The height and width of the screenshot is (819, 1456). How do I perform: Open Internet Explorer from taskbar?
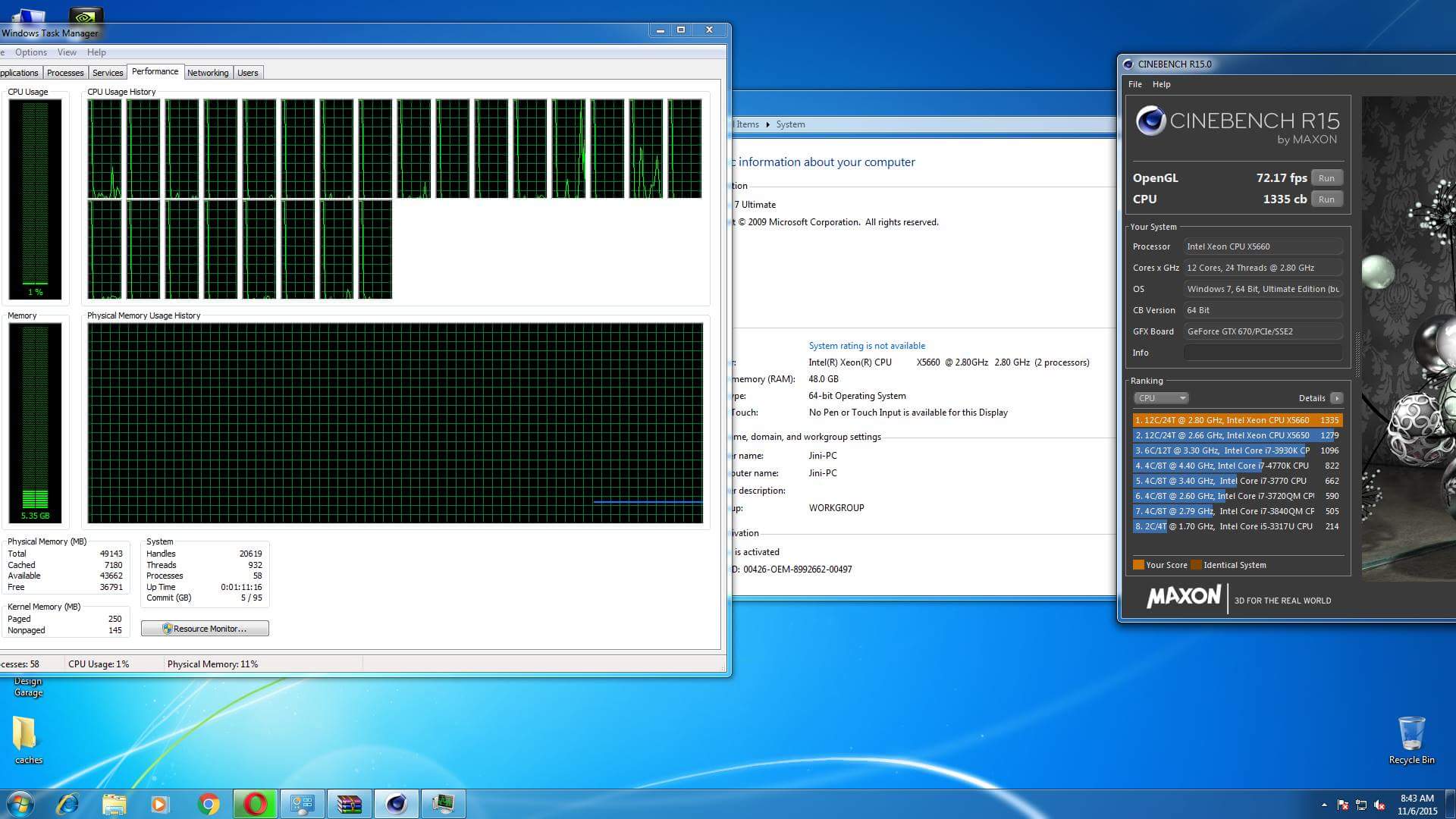(x=67, y=803)
